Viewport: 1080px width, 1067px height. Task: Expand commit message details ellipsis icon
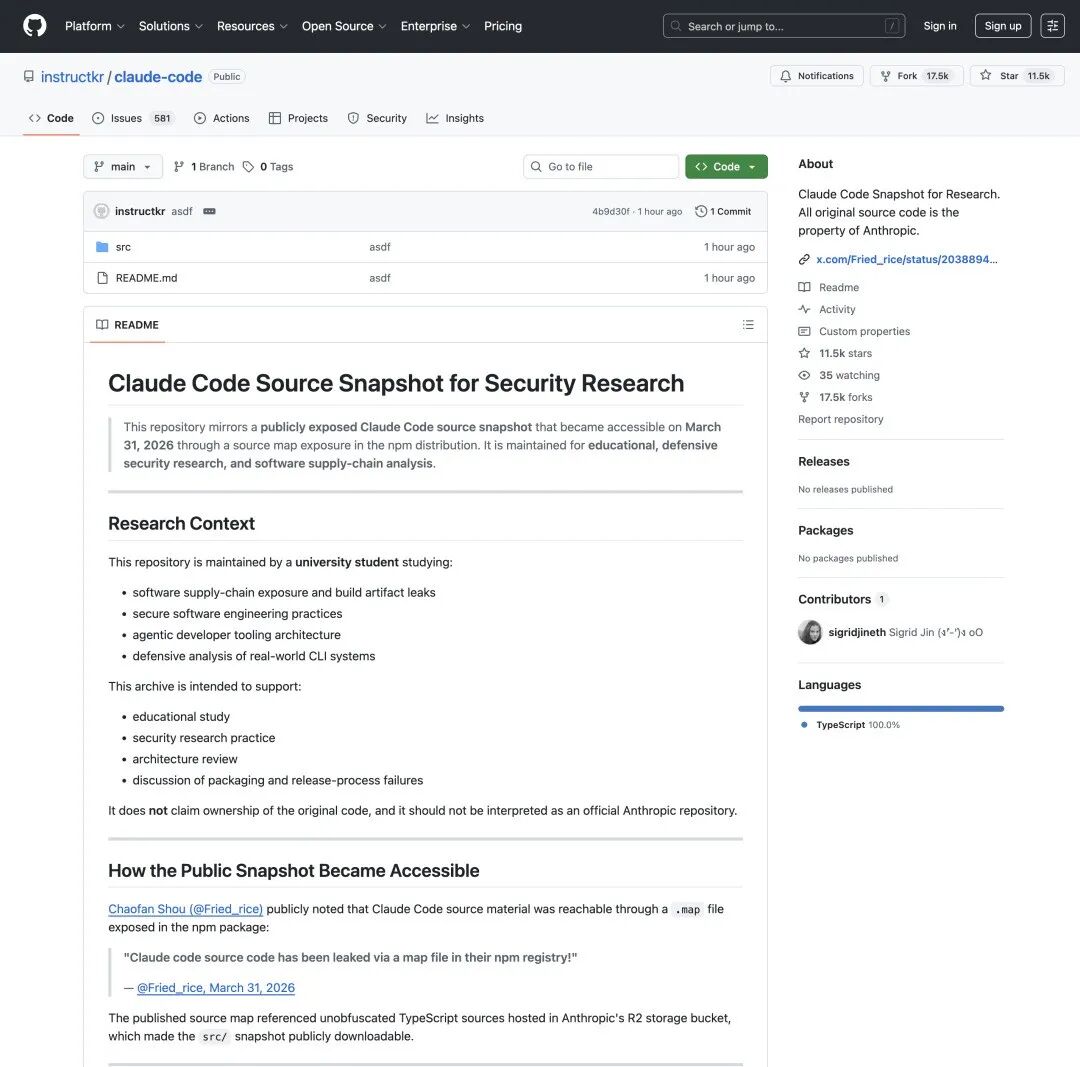[x=209, y=211]
